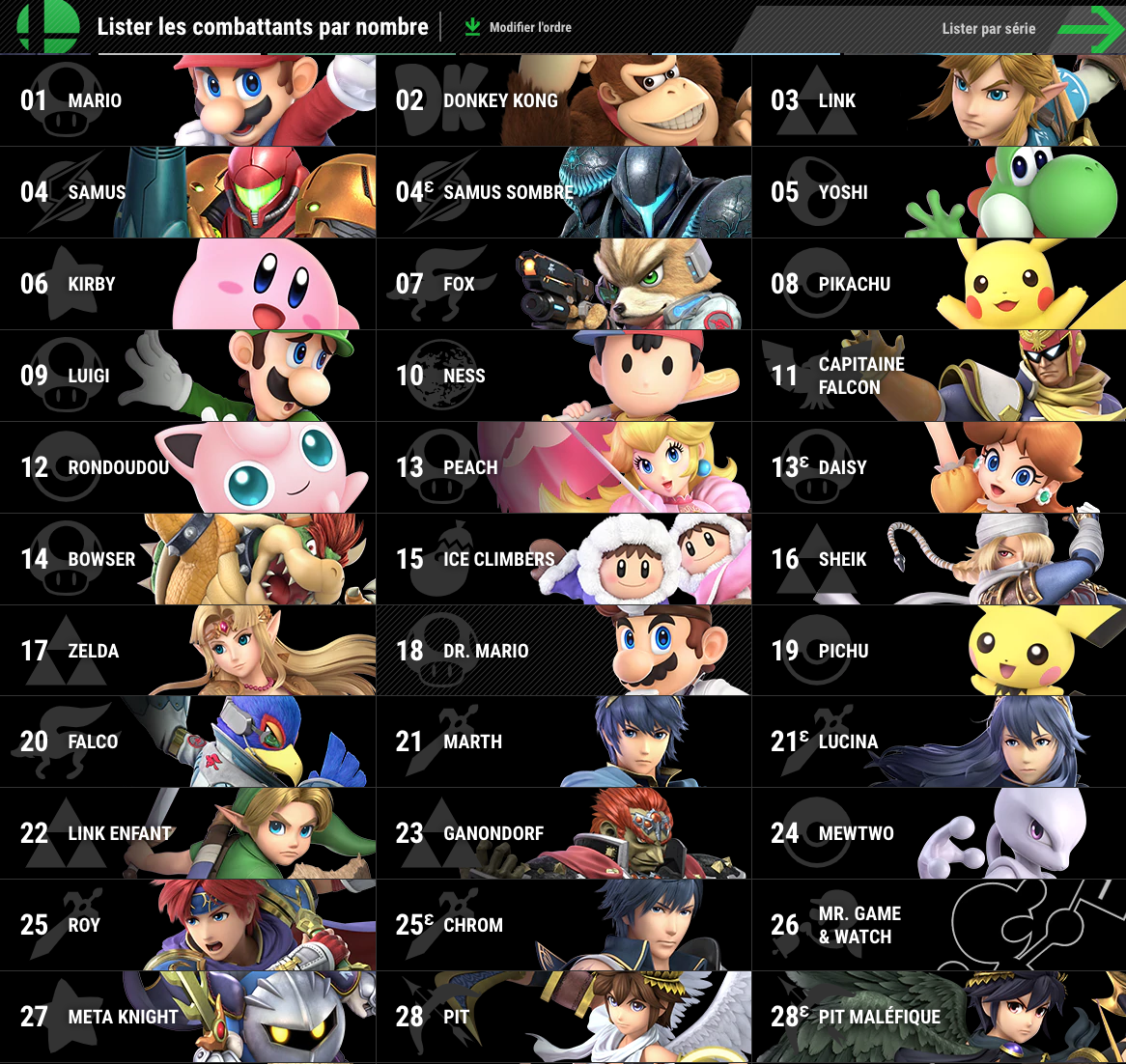
Task: Click the green download arrow icon
Action: pos(472,27)
